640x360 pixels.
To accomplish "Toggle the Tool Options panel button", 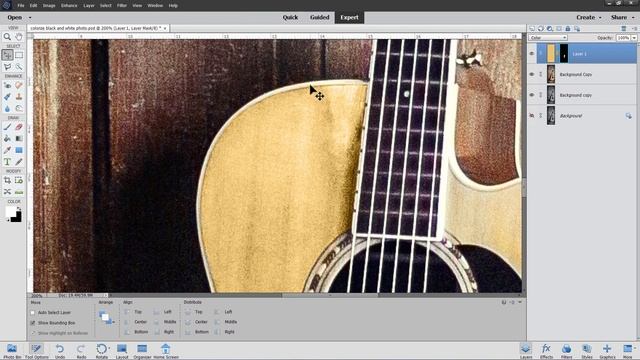I will click(x=36, y=351).
